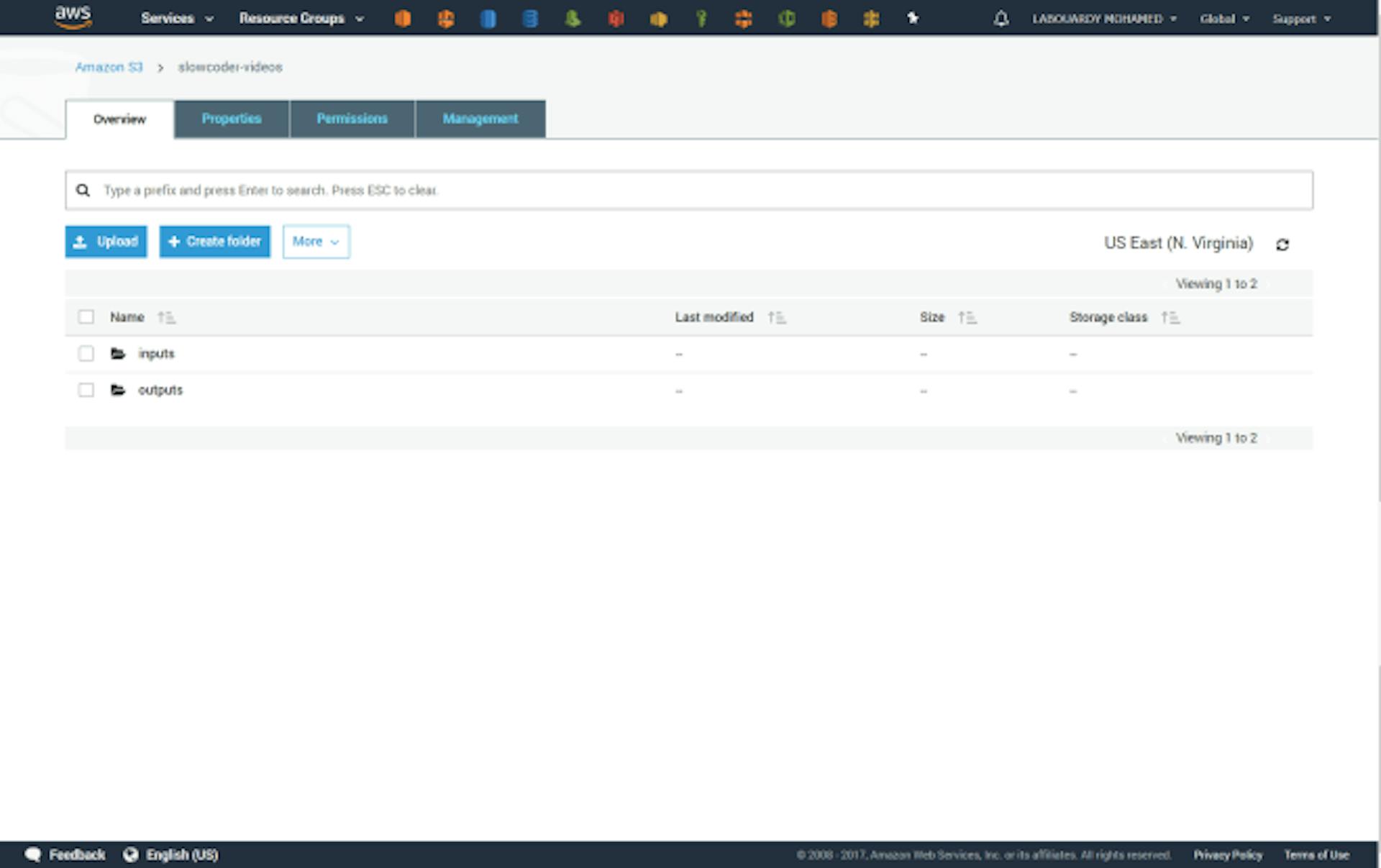Switch to the Permissions tab
1381x868 pixels.
pos(352,119)
